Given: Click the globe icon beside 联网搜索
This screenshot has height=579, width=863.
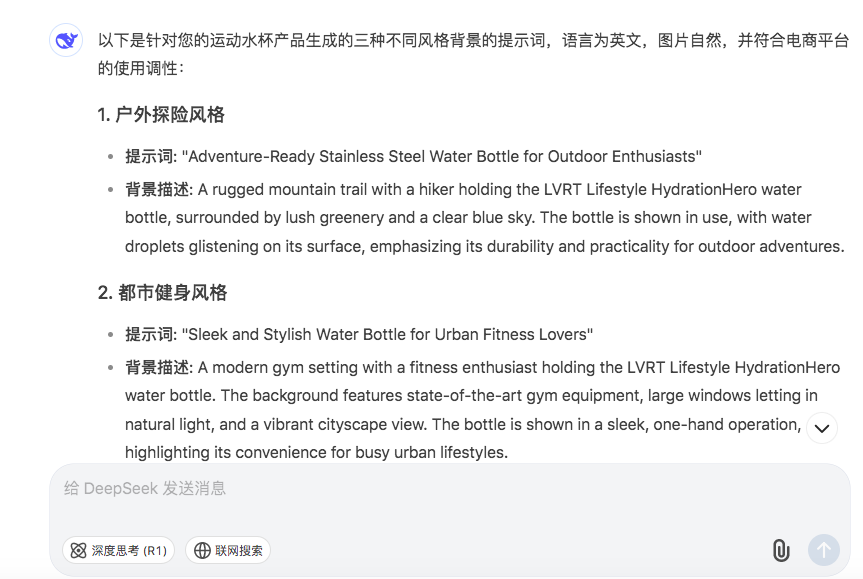Looking at the screenshot, I should (x=202, y=550).
